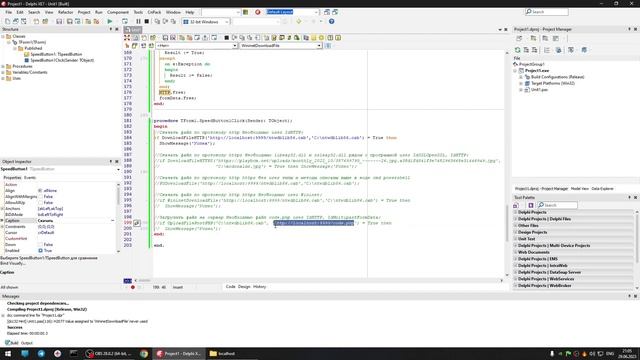The image size is (640, 360).
Task: Expand Target Platforms (Win32) node
Action: (x=521, y=83)
